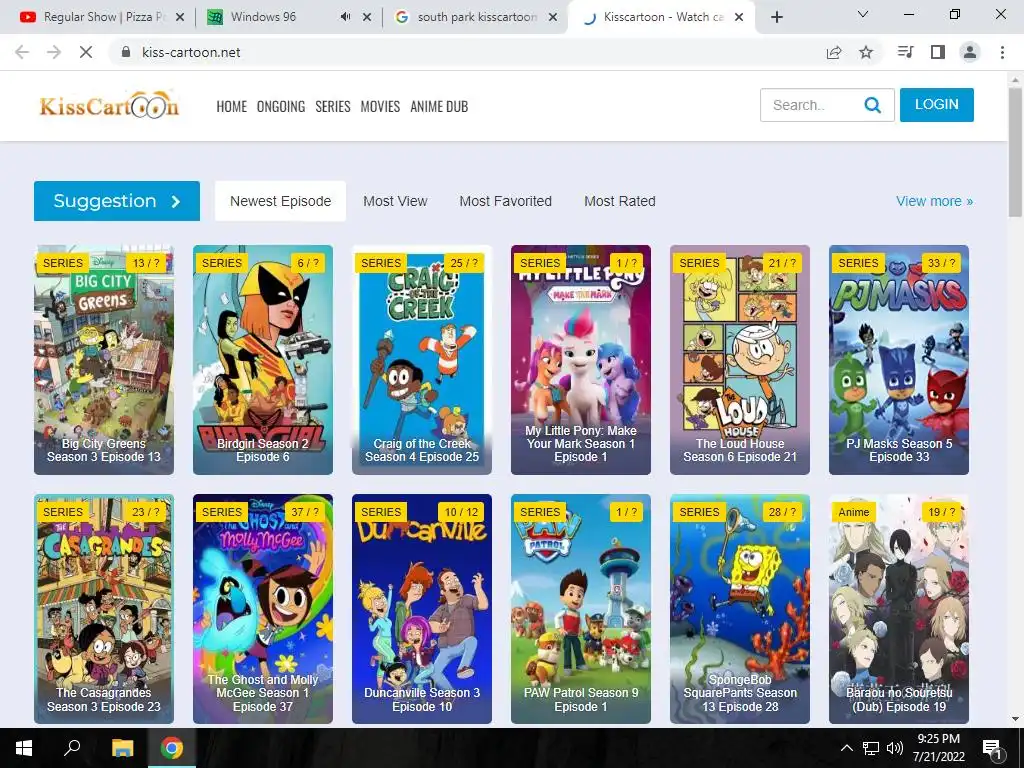Open the SERIES menu item

tap(333, 106)
